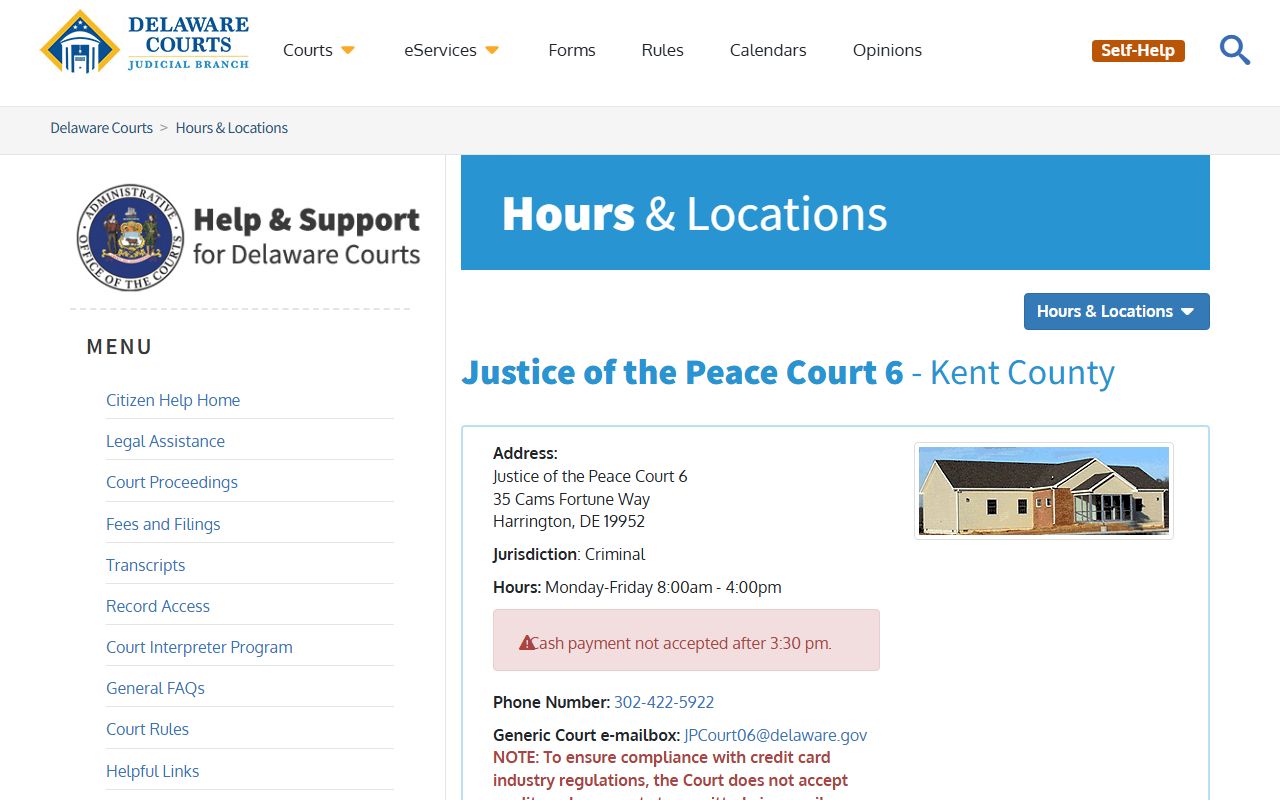Screen dimensions: 1280x800
Task: Open Helpful Links sidebar link
Action: tap(152, 771)
